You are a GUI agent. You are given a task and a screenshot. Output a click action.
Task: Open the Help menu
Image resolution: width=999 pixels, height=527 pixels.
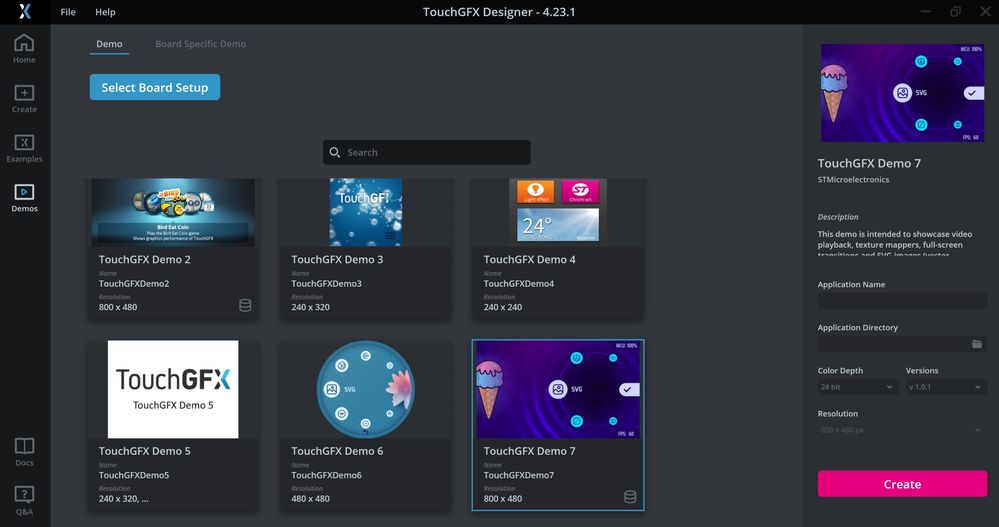(x=105, y=11)
